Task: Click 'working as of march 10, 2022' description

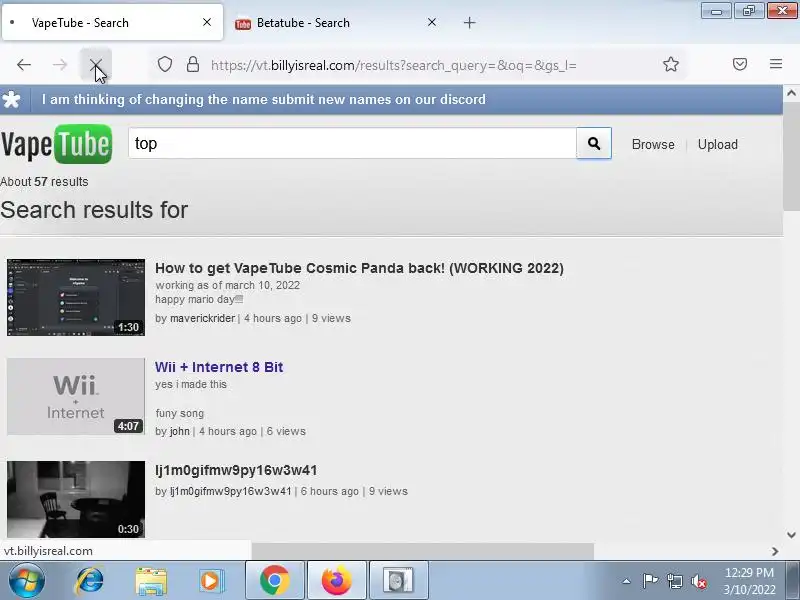Action: [228, 285]
